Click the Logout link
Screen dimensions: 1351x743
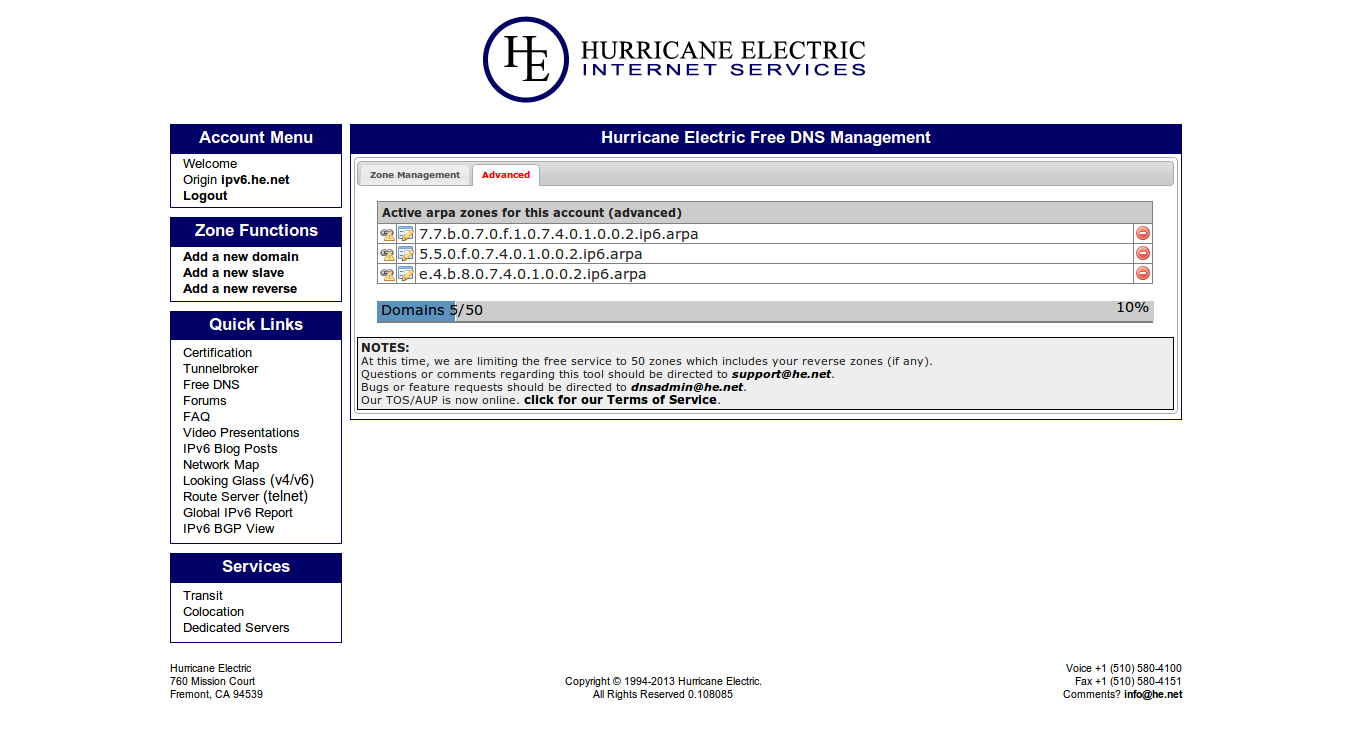[x=205, y=196]
